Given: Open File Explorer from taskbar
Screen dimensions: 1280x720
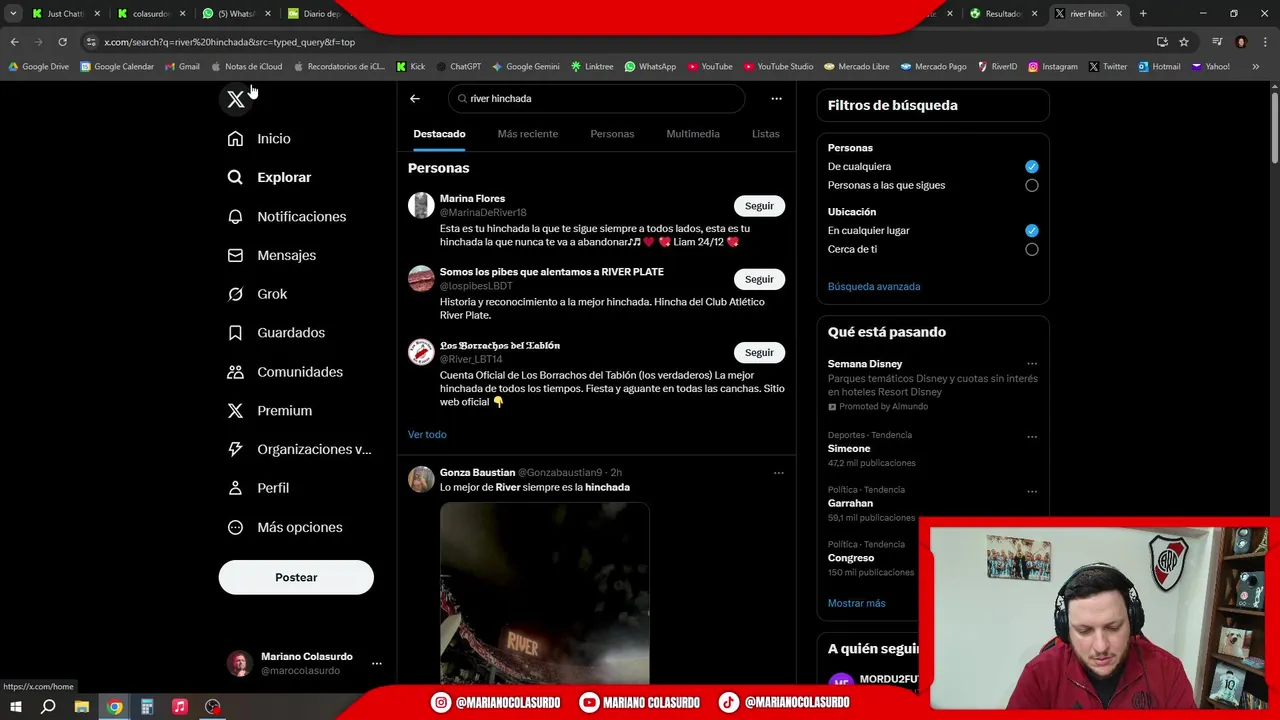Looking at the screenshot, I should [x=82, y=707].
